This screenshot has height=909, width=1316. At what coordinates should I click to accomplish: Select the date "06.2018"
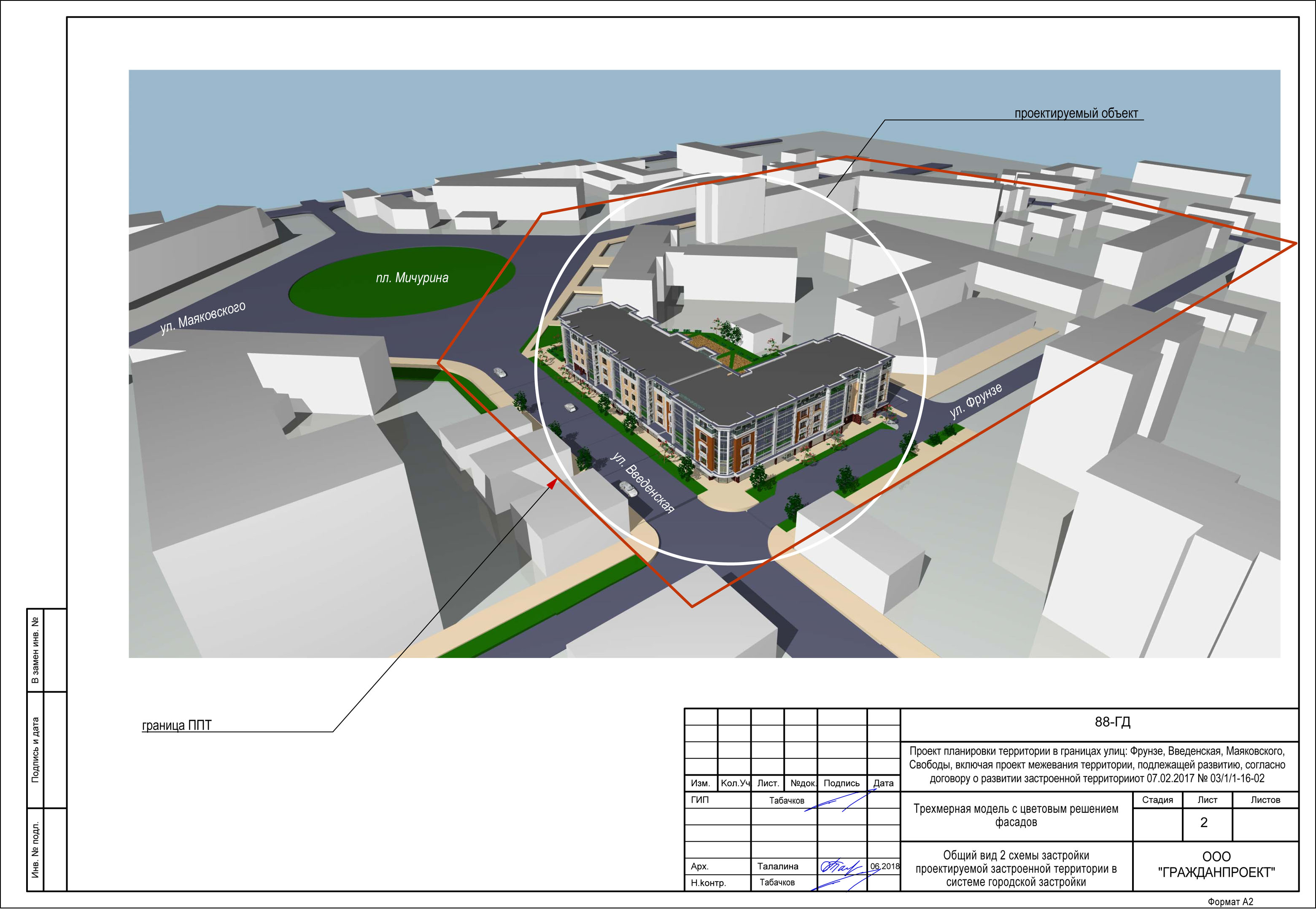885,866
